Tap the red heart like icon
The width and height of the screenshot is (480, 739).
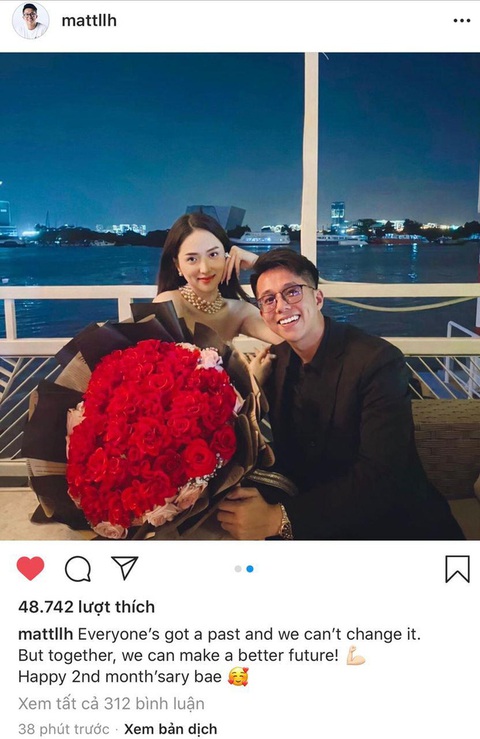coord(31,568)
